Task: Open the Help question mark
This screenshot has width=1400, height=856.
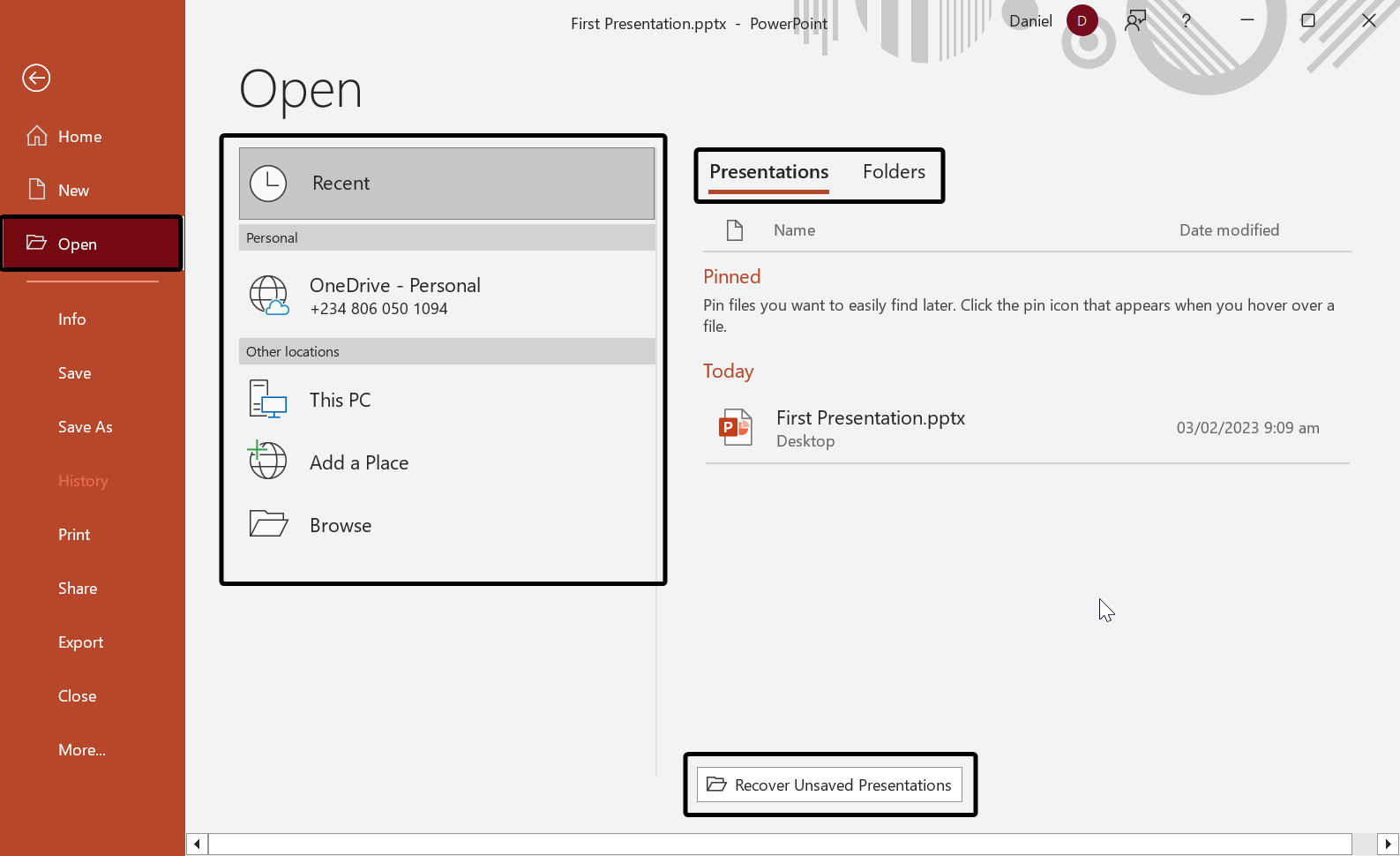Action: click(1187, 21)
